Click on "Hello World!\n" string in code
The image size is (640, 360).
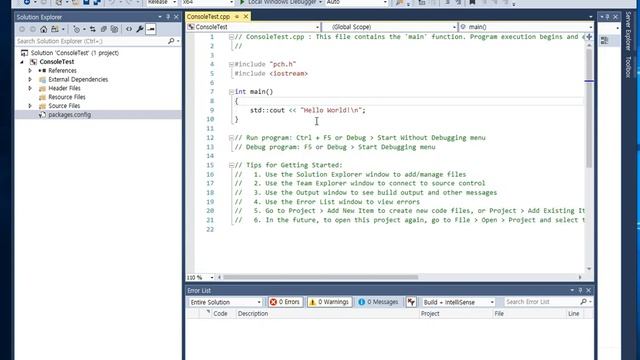point(331,110)
